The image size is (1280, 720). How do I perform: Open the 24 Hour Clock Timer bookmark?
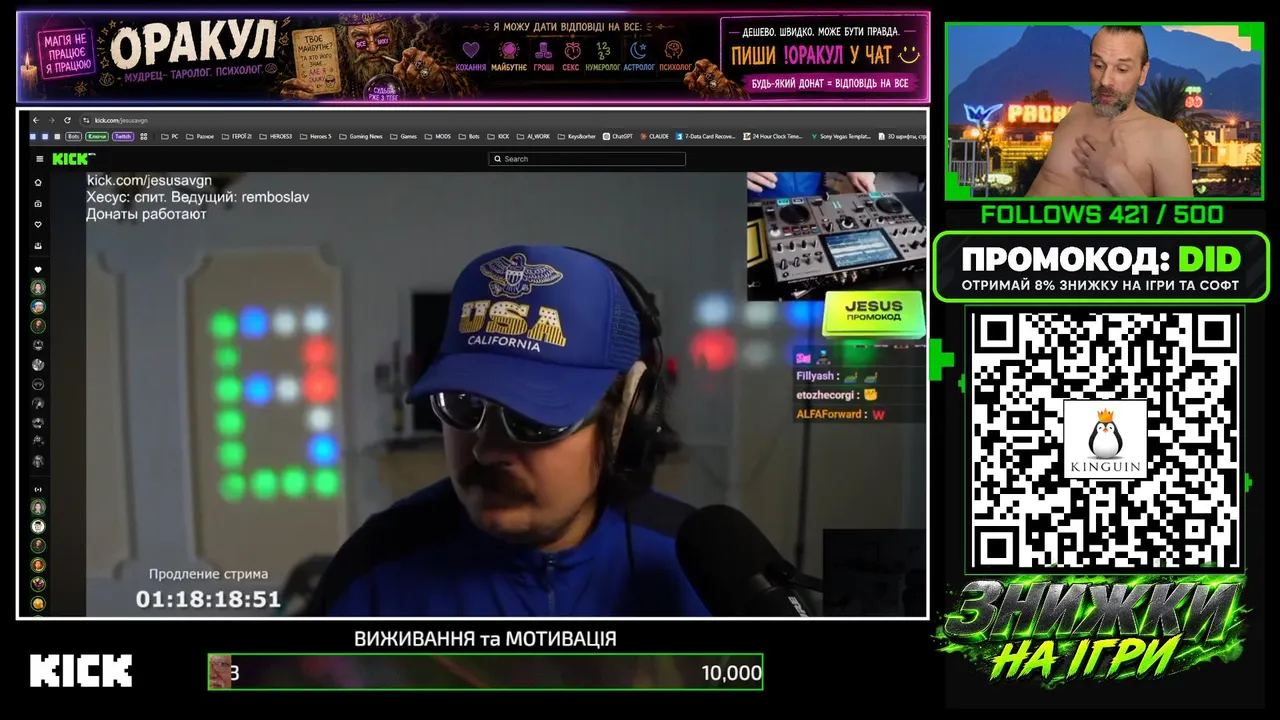[x=773, y=136]
